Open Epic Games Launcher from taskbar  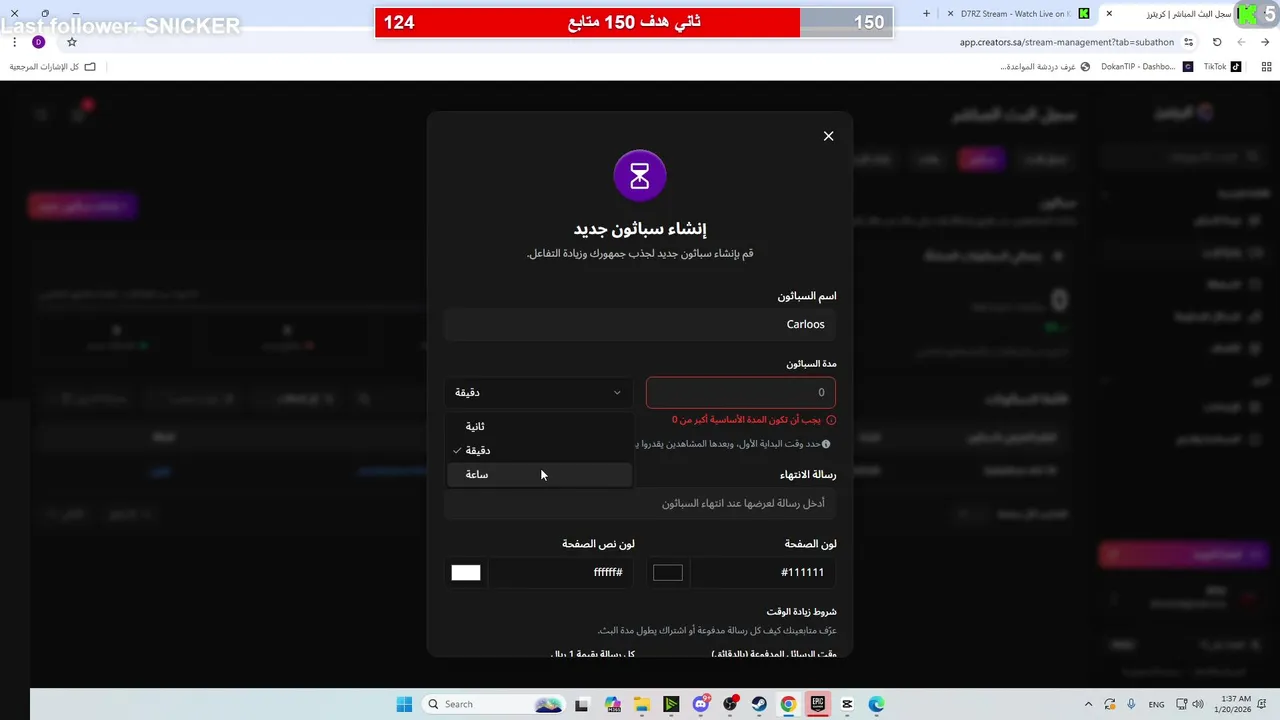[818, 704]
